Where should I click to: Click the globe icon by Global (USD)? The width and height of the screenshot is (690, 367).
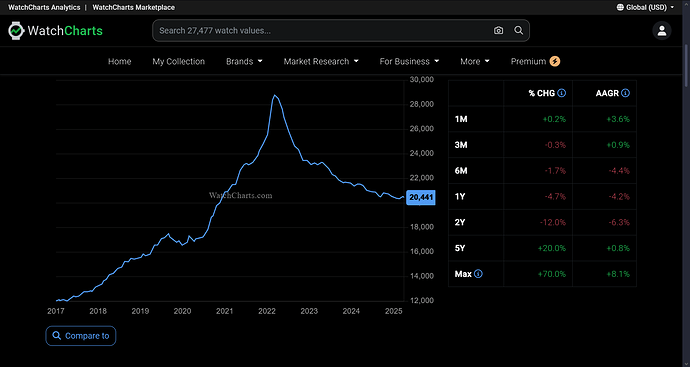[620, 7]
